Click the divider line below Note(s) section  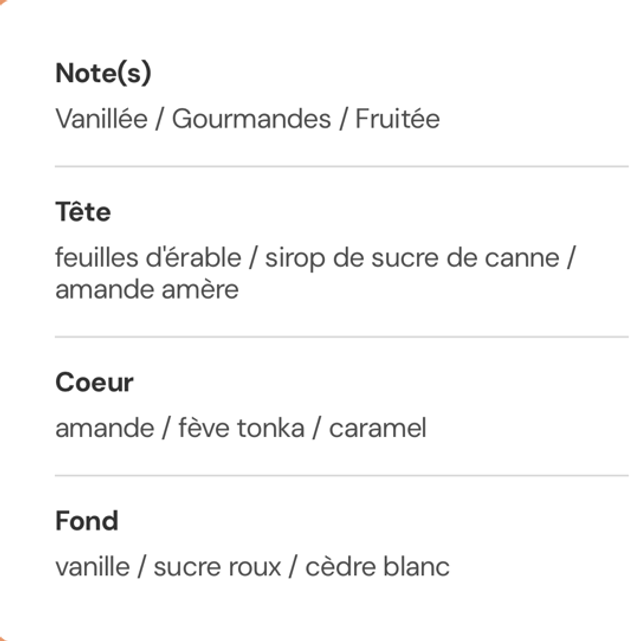pos(340,166)
